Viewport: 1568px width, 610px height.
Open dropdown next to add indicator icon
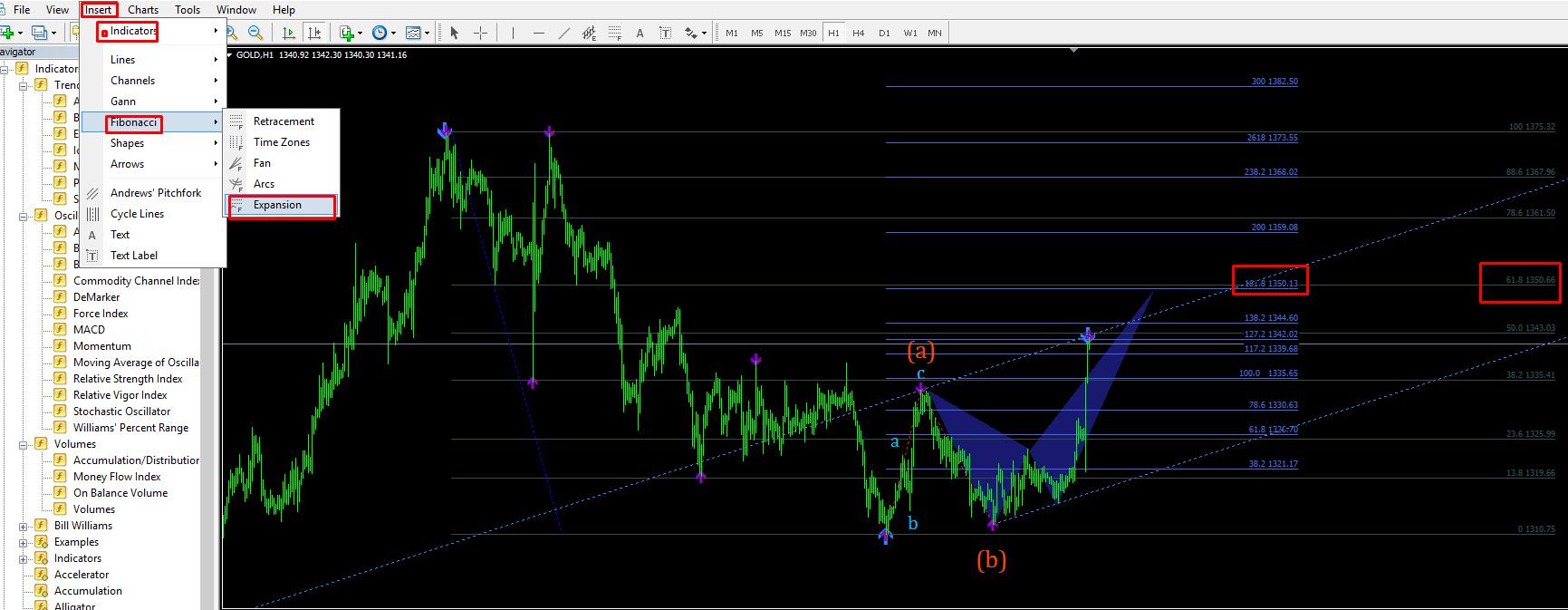point(360,34)
